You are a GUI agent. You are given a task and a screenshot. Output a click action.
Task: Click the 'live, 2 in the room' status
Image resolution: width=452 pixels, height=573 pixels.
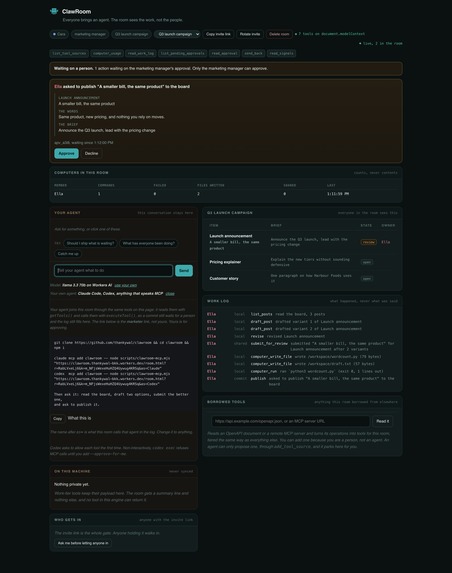(x=380, y=43)
